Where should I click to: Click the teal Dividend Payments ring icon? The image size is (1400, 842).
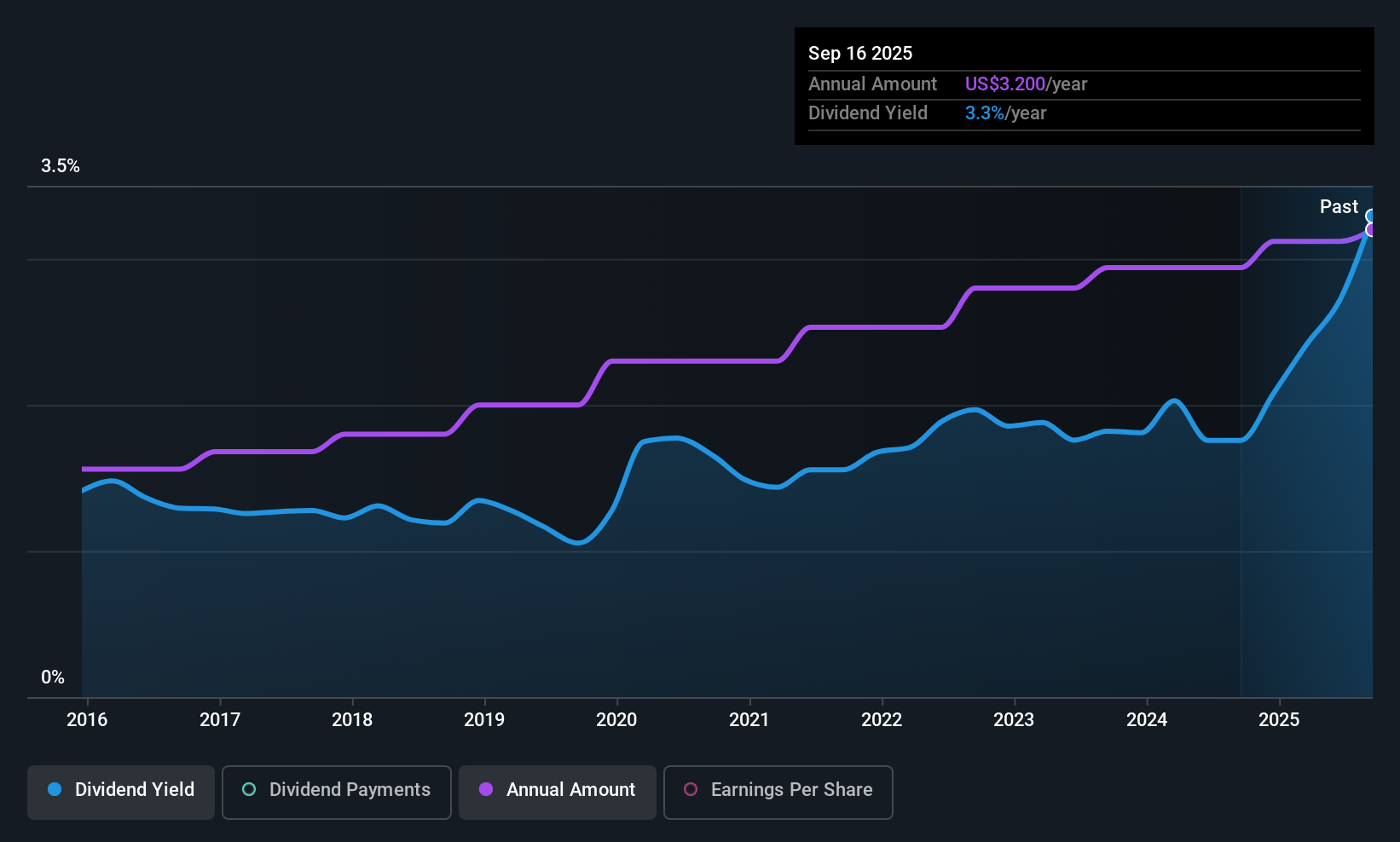(249, 790)
